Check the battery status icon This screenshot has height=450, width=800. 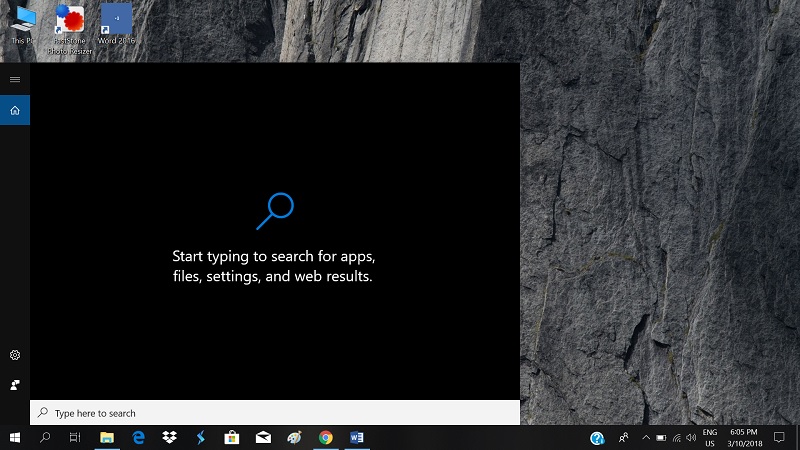click(661, 438)
